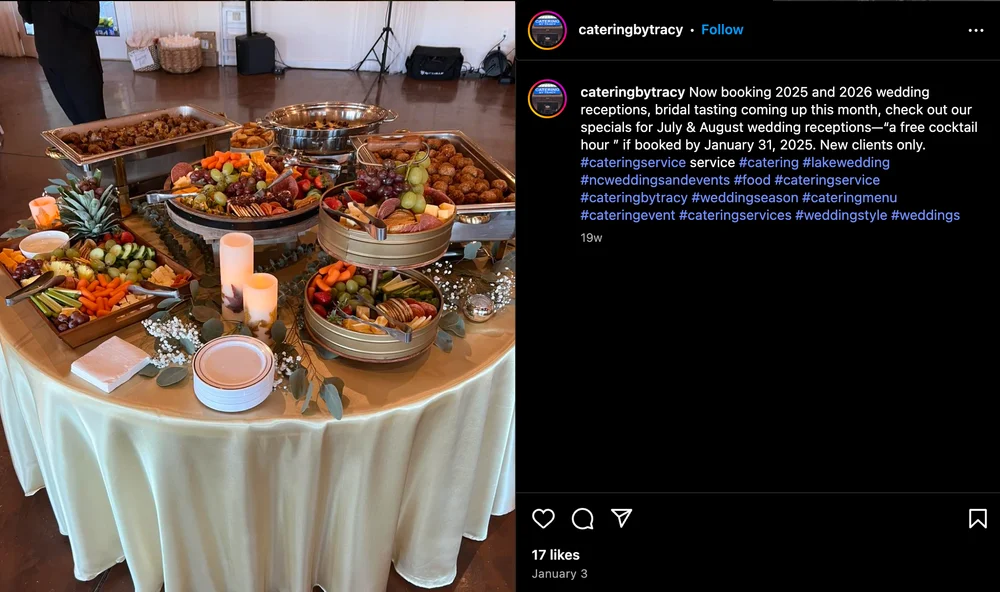View the 17 likes list
The image size is (1000, 592).
pos(555,555)
